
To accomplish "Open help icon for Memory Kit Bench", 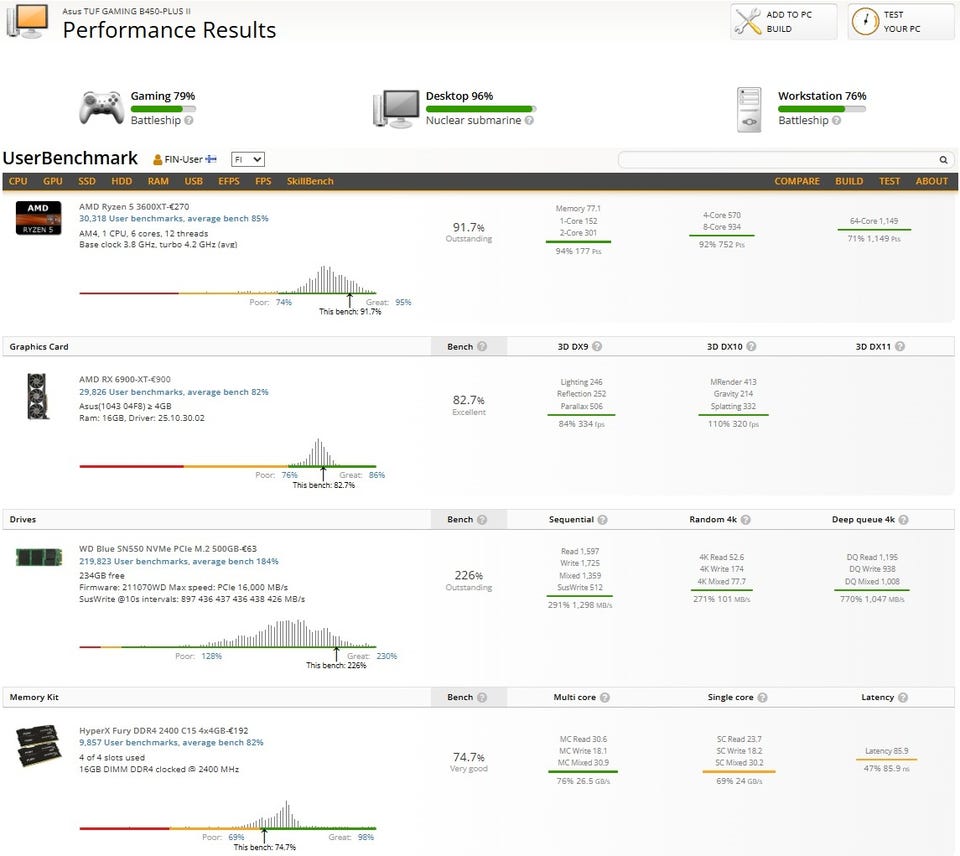I will (482, 697).
